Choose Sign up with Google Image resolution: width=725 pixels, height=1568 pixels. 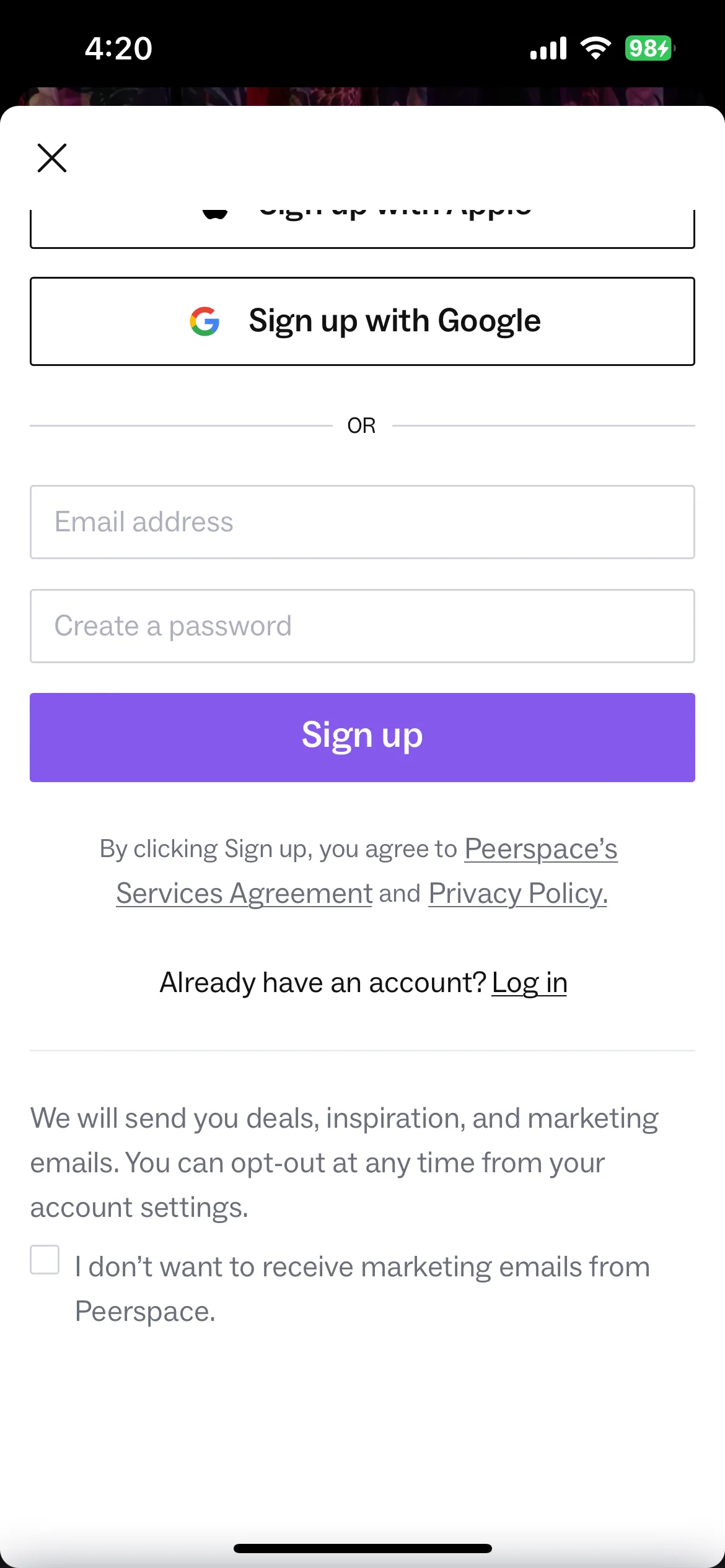(x=362, y=321)
